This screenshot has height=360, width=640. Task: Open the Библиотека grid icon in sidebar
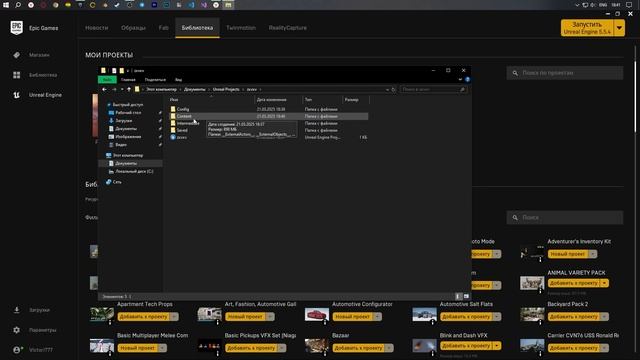click(16, 75)
